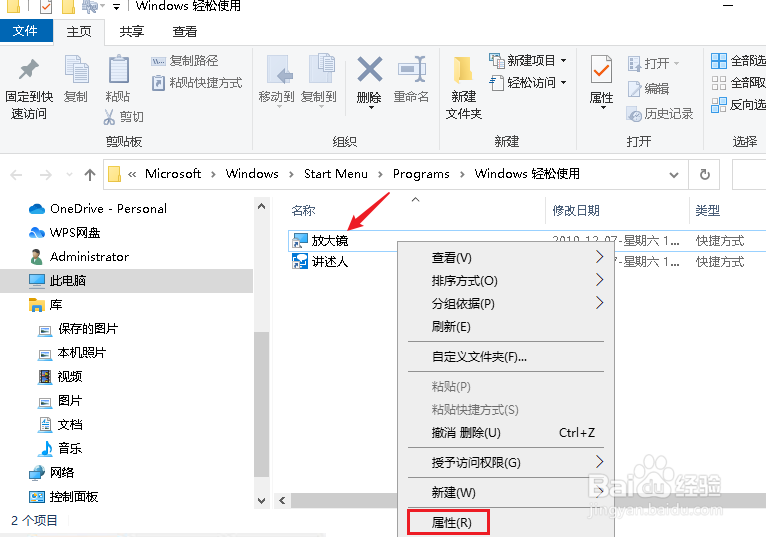The image size is (766, 537).
Task: Select 保存的图片 library in sidebar
Action: coord(78,329)
